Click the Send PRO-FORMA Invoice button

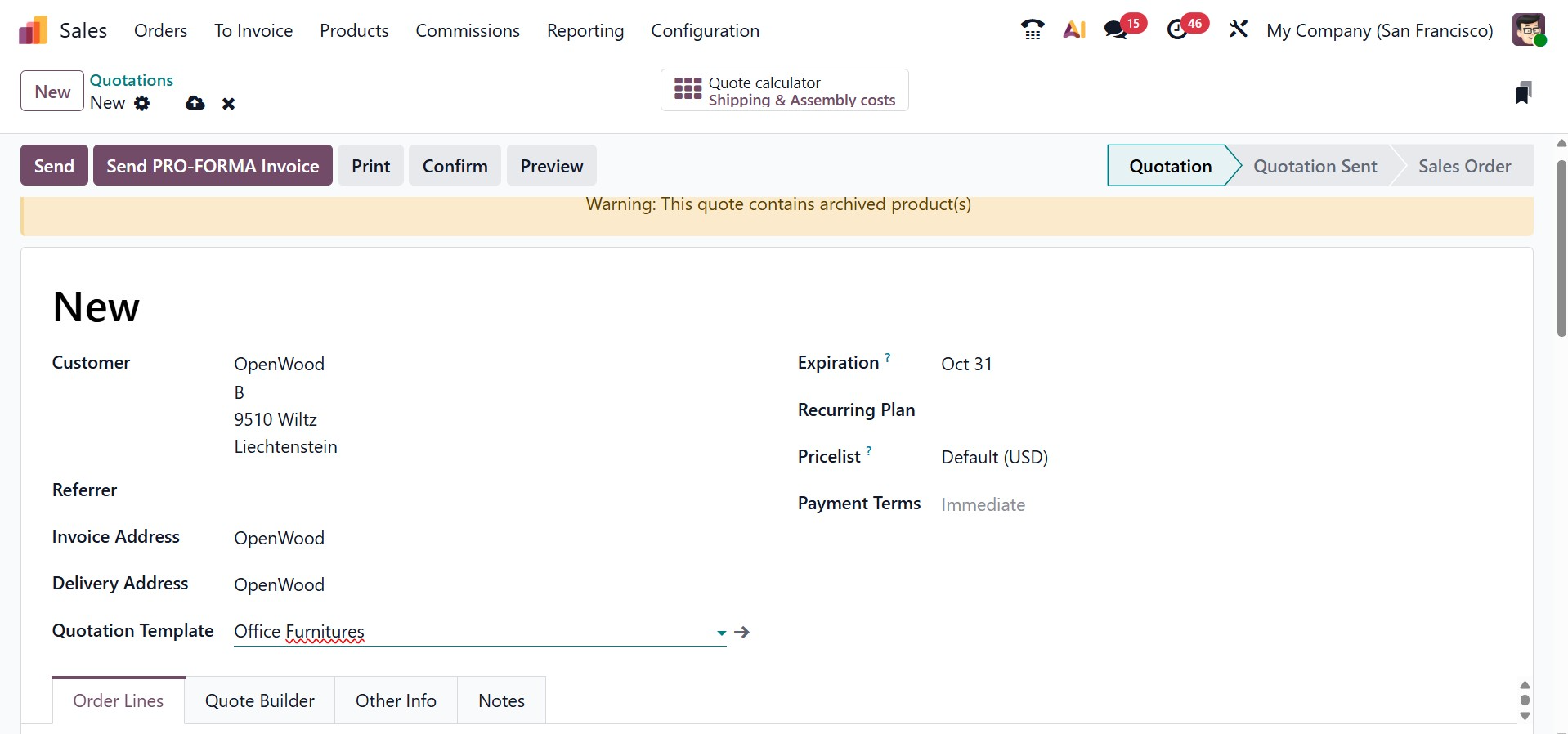click(x=213, y=166)
